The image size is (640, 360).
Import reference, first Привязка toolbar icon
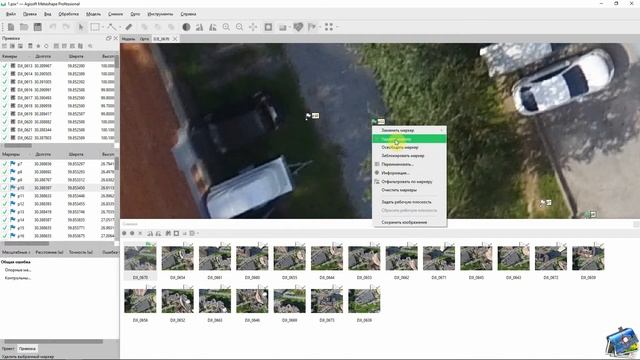[x=5, y=46]
